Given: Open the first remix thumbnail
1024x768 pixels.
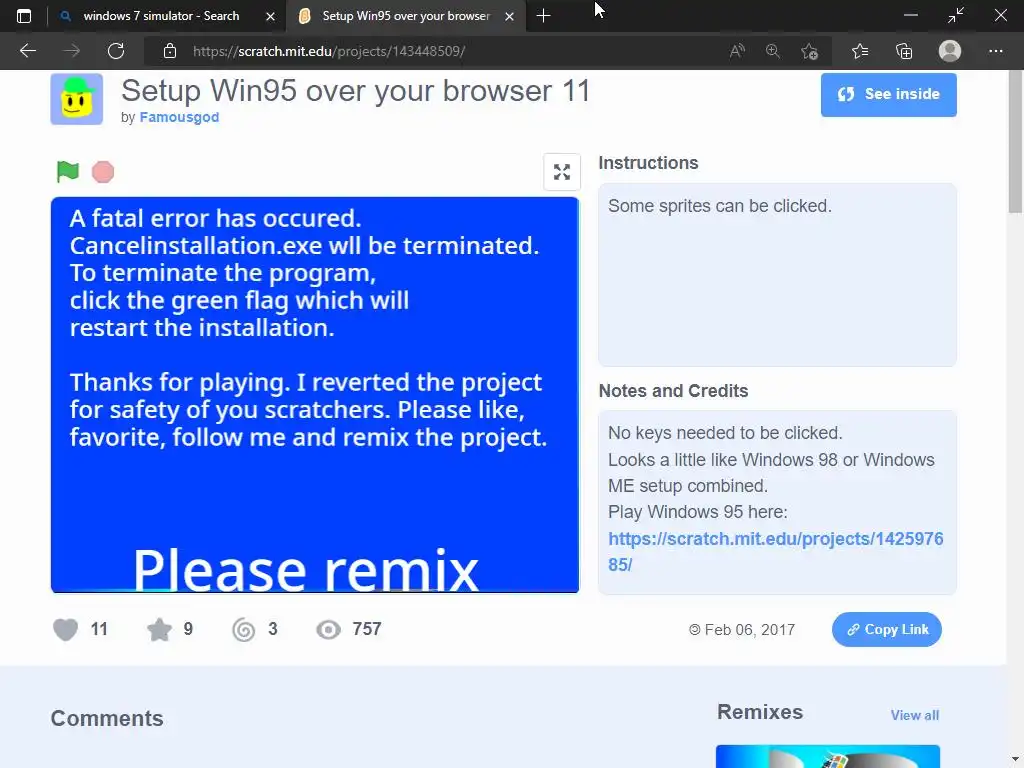Looking at the screenshot, I should pos(827,756).
